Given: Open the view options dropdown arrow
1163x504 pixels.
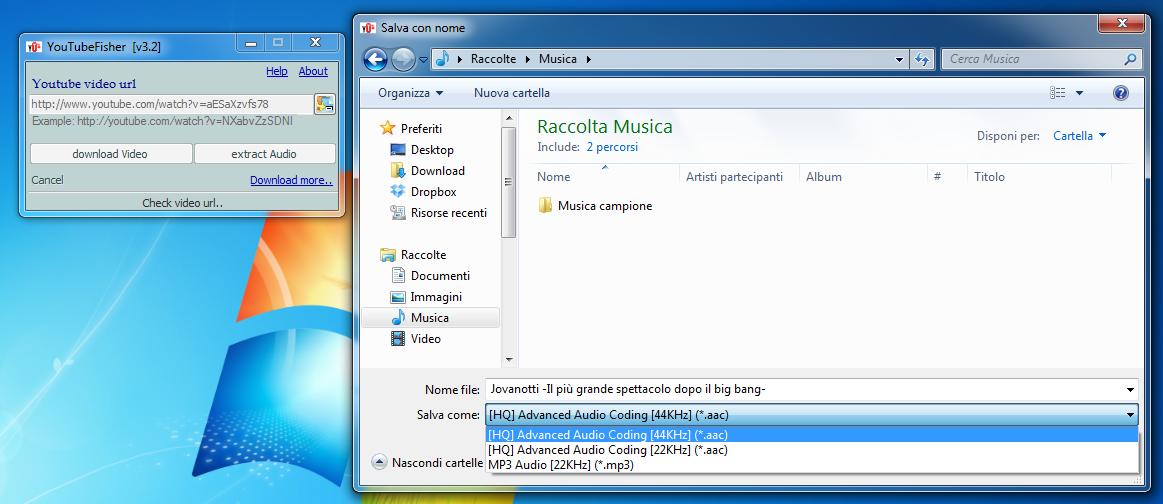Looking at the screenshot, I should tap(1079, 93).
